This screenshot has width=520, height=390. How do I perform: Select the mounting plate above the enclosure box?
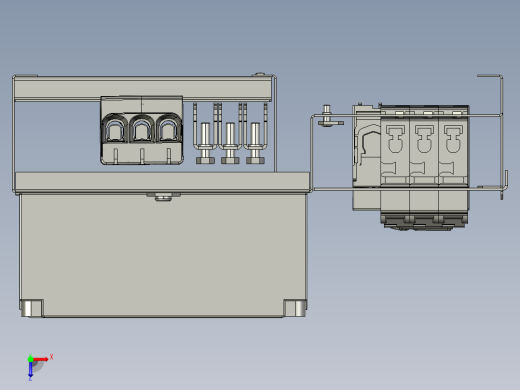coord(162,182)
